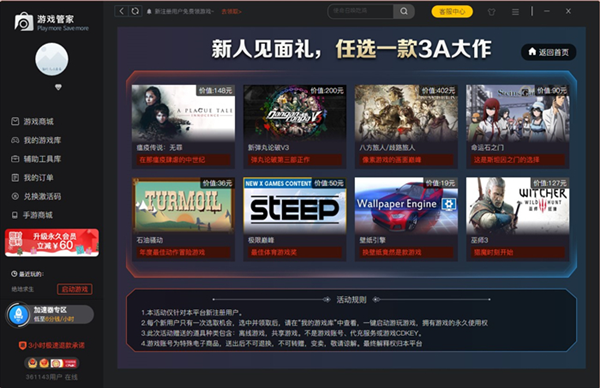Click the diamond member icon under avatar
Image resolution: width=600 pixels, height=388 pixels.
coord(58,87)
